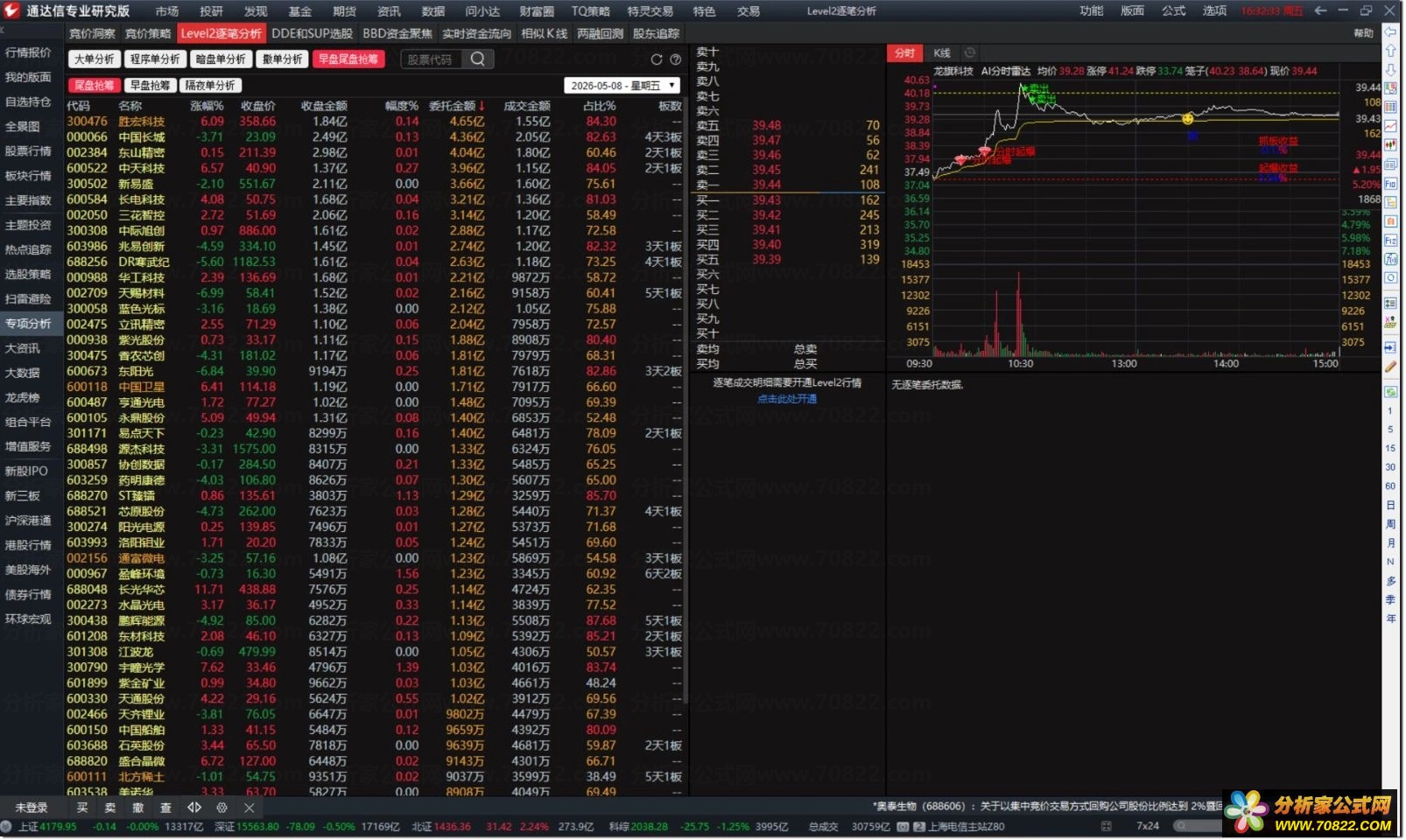Screen dimensions: 1406x840
Task: Click the left-right arrows icon in bottom bar
Action: 194,808
